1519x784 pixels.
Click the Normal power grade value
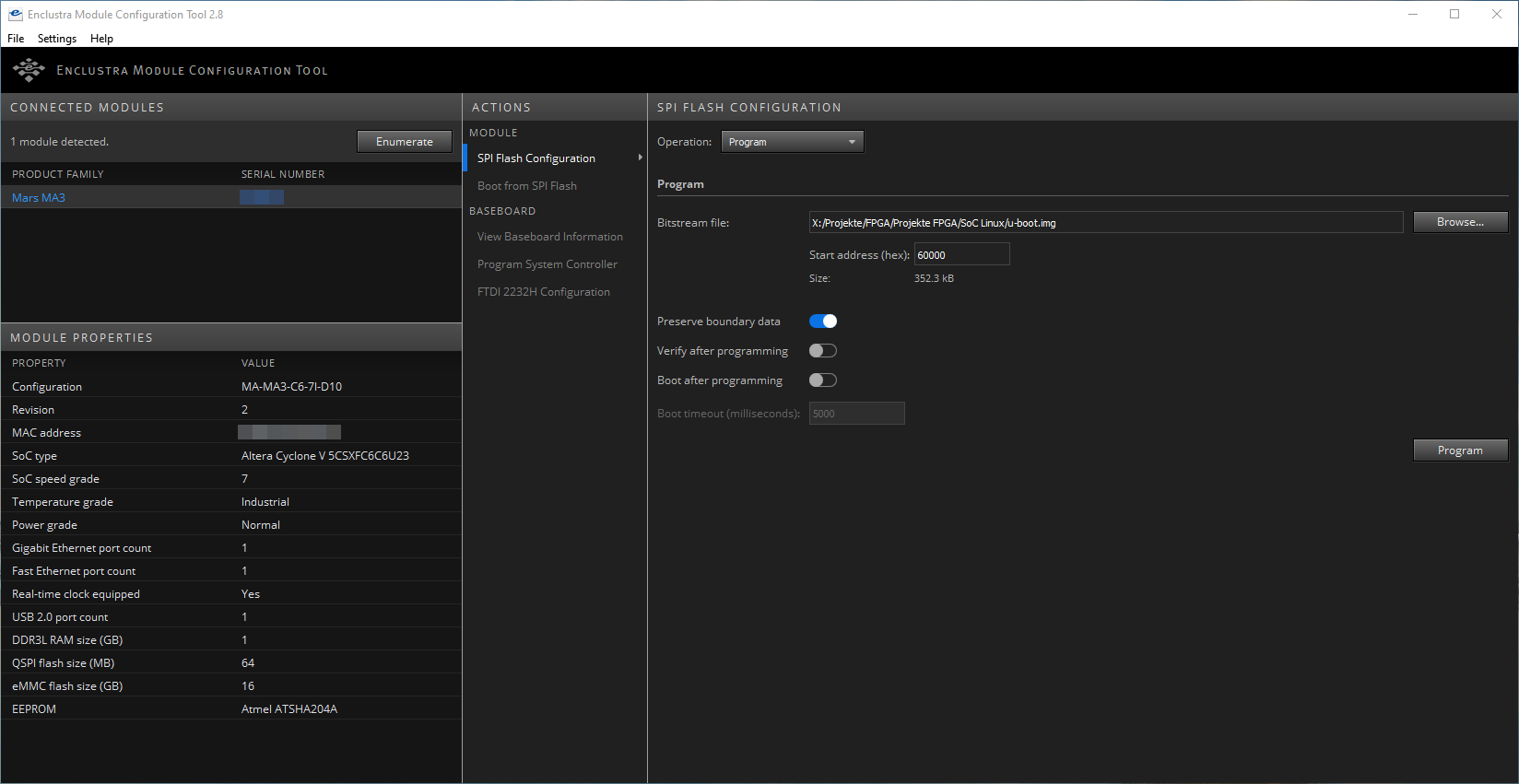point(261,525)
